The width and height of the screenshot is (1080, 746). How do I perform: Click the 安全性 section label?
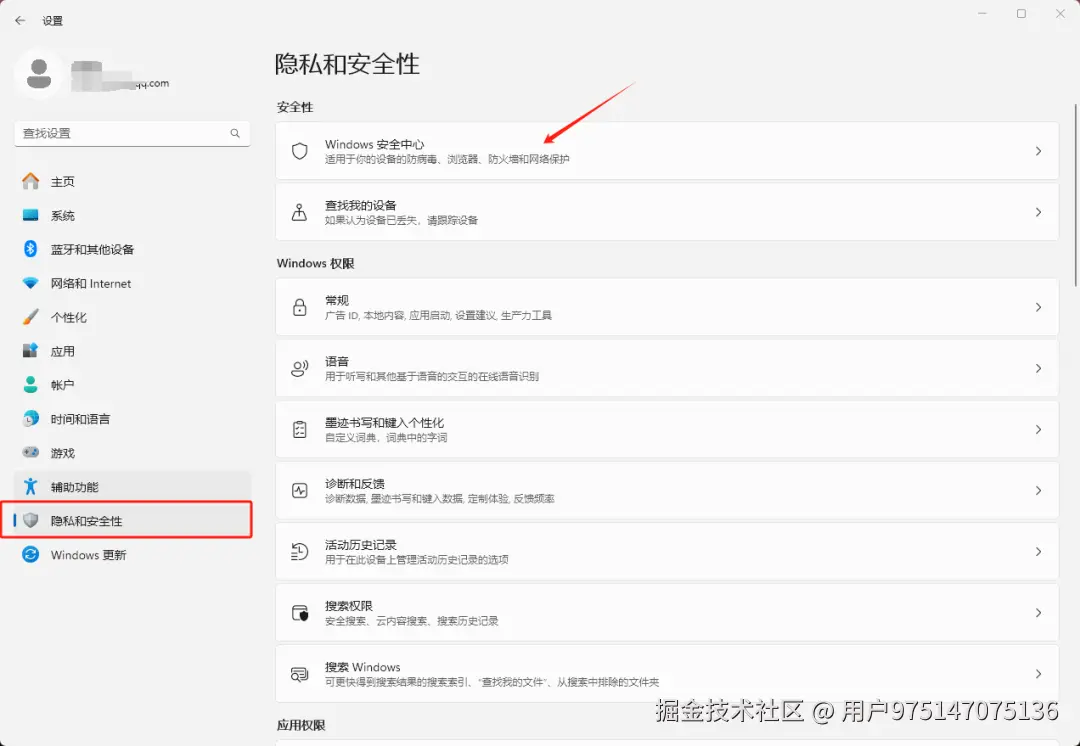pos(295,107)
